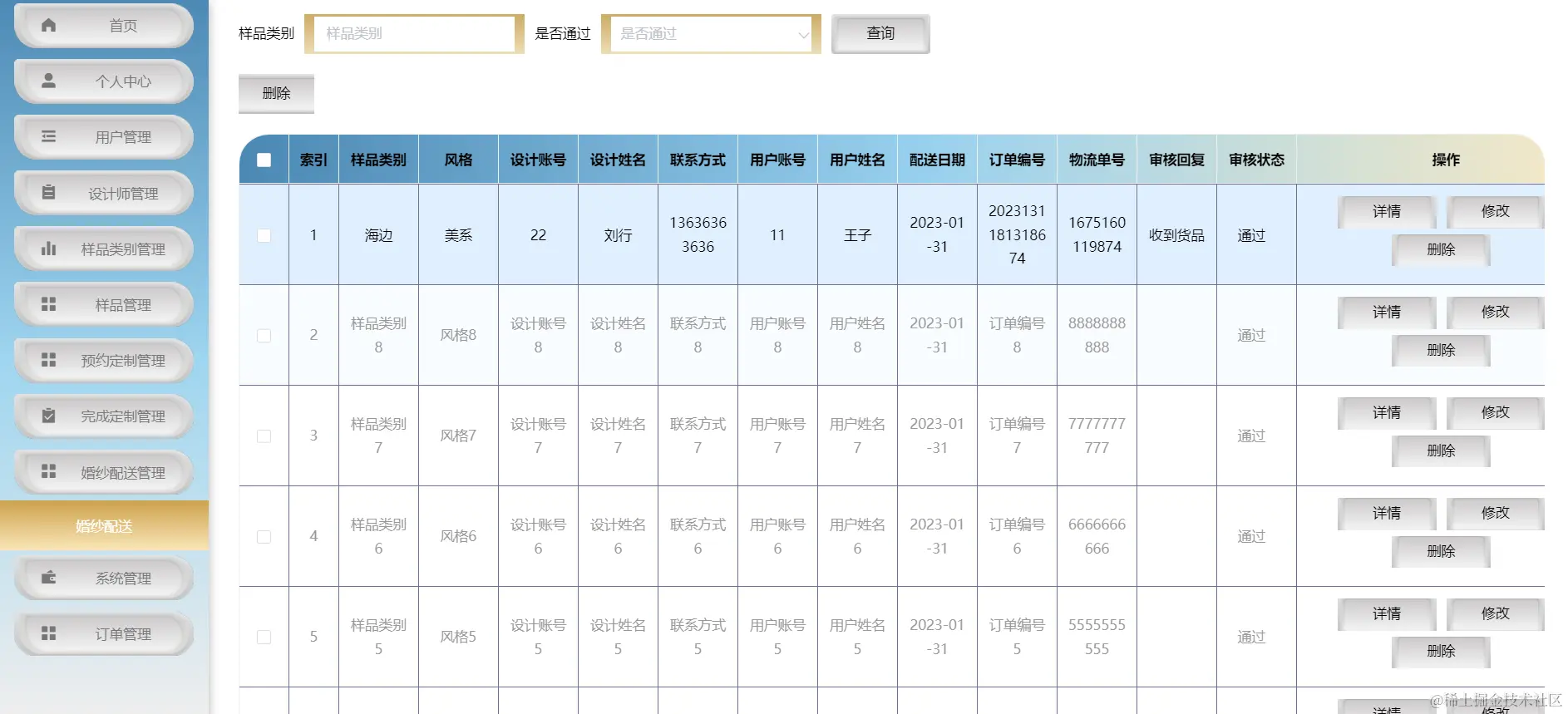Viewport: 1568px width, 714px height.
Task: Click the grid icon beside 样品管理
Action: pyautogui.click(x=48, y=304)
